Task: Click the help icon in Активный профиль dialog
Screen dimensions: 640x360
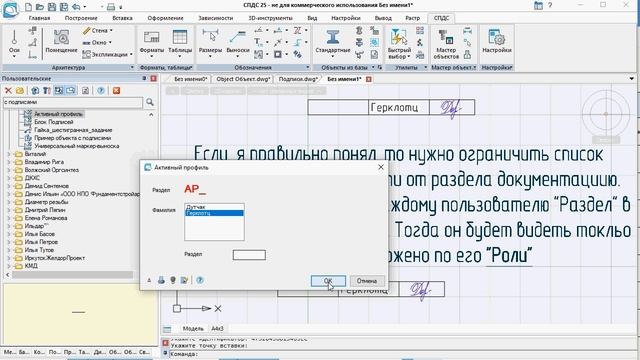Action: click(x=200, y=280)
